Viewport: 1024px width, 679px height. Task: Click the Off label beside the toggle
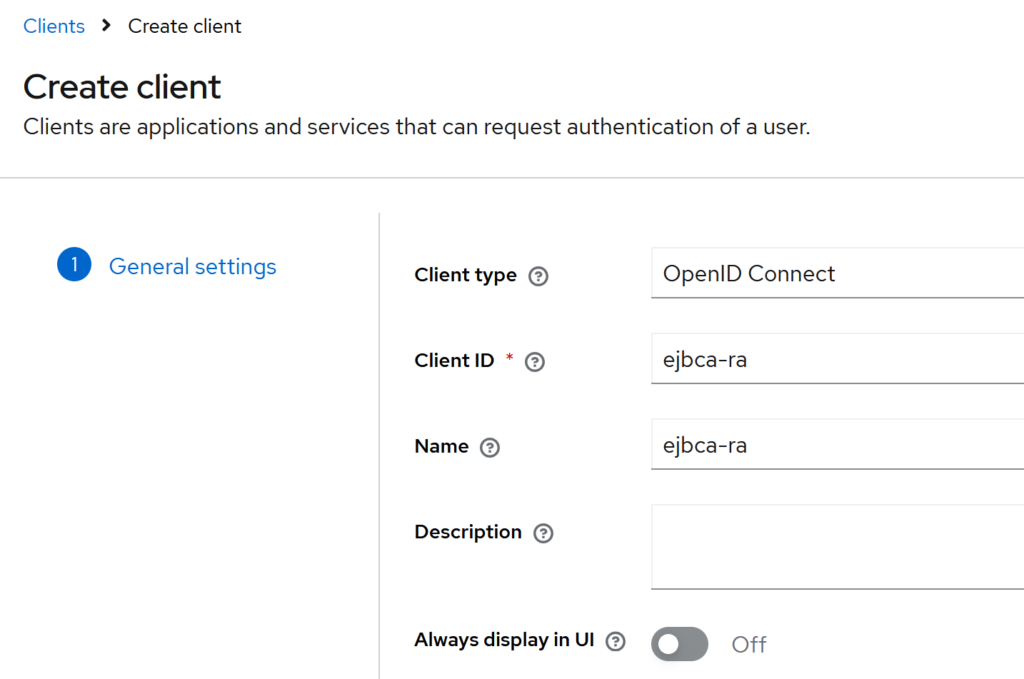click(x=749, y=645)
